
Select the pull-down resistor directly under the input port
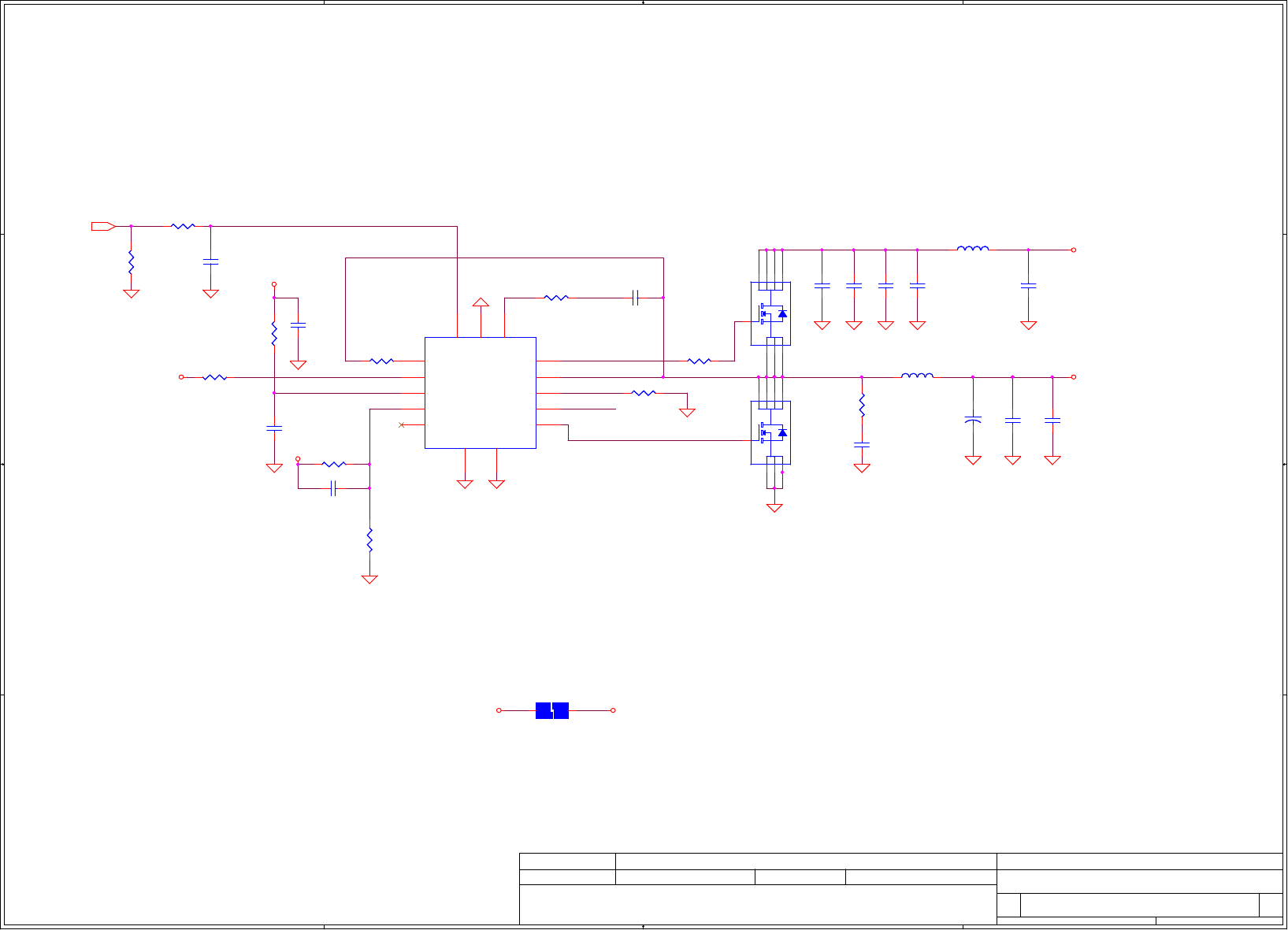click(131, 262)
